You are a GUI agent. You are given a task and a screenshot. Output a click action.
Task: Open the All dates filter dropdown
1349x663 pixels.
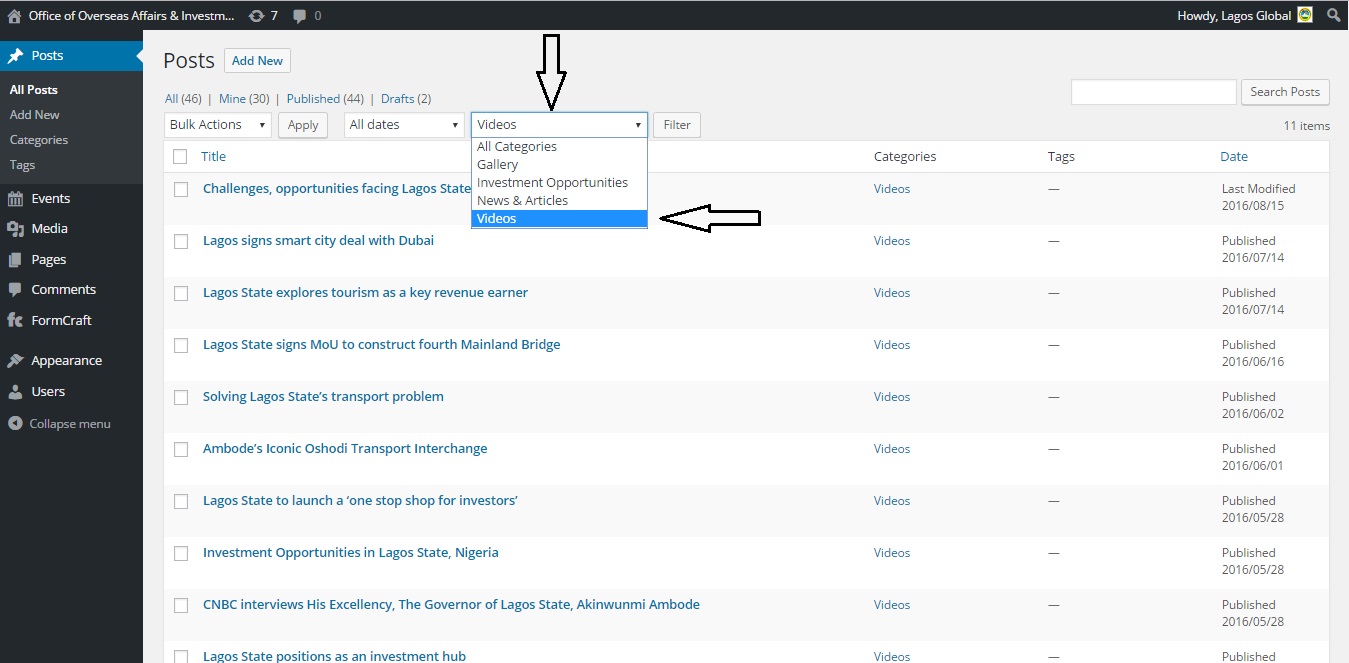404,125
